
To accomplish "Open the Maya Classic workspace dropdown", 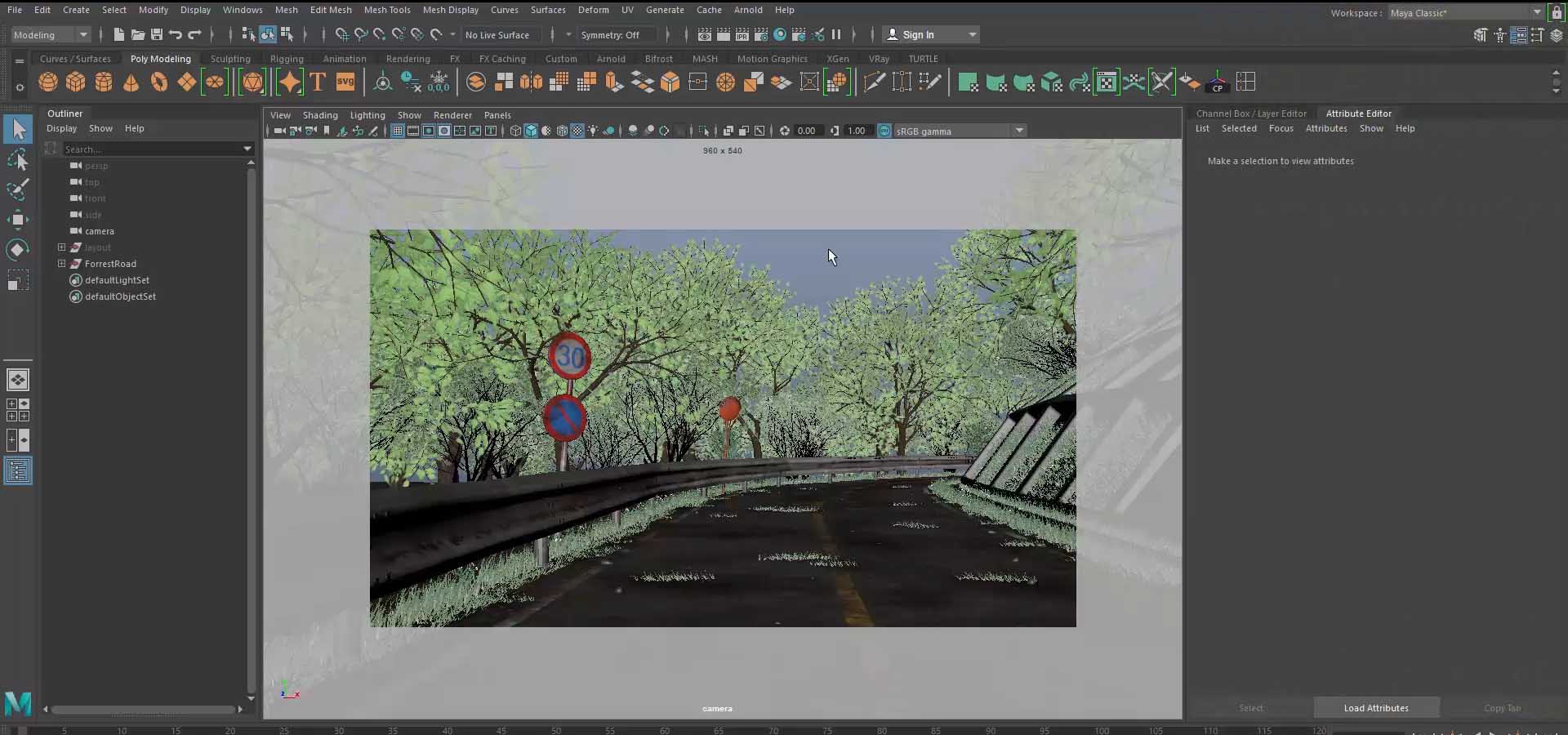I will [x=1462, y=12].
